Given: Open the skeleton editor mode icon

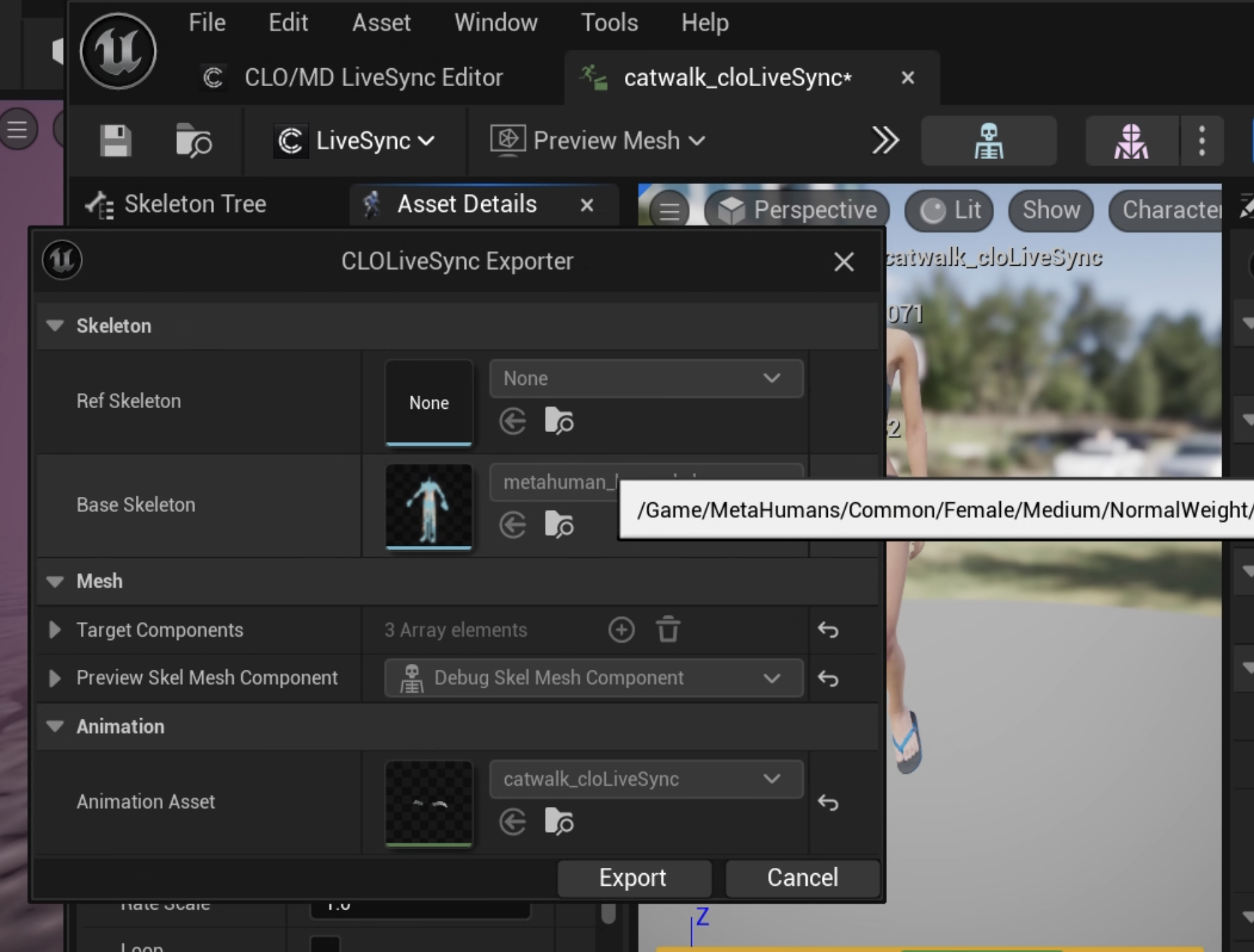Looking at the screenshot, I should (988, 140).
